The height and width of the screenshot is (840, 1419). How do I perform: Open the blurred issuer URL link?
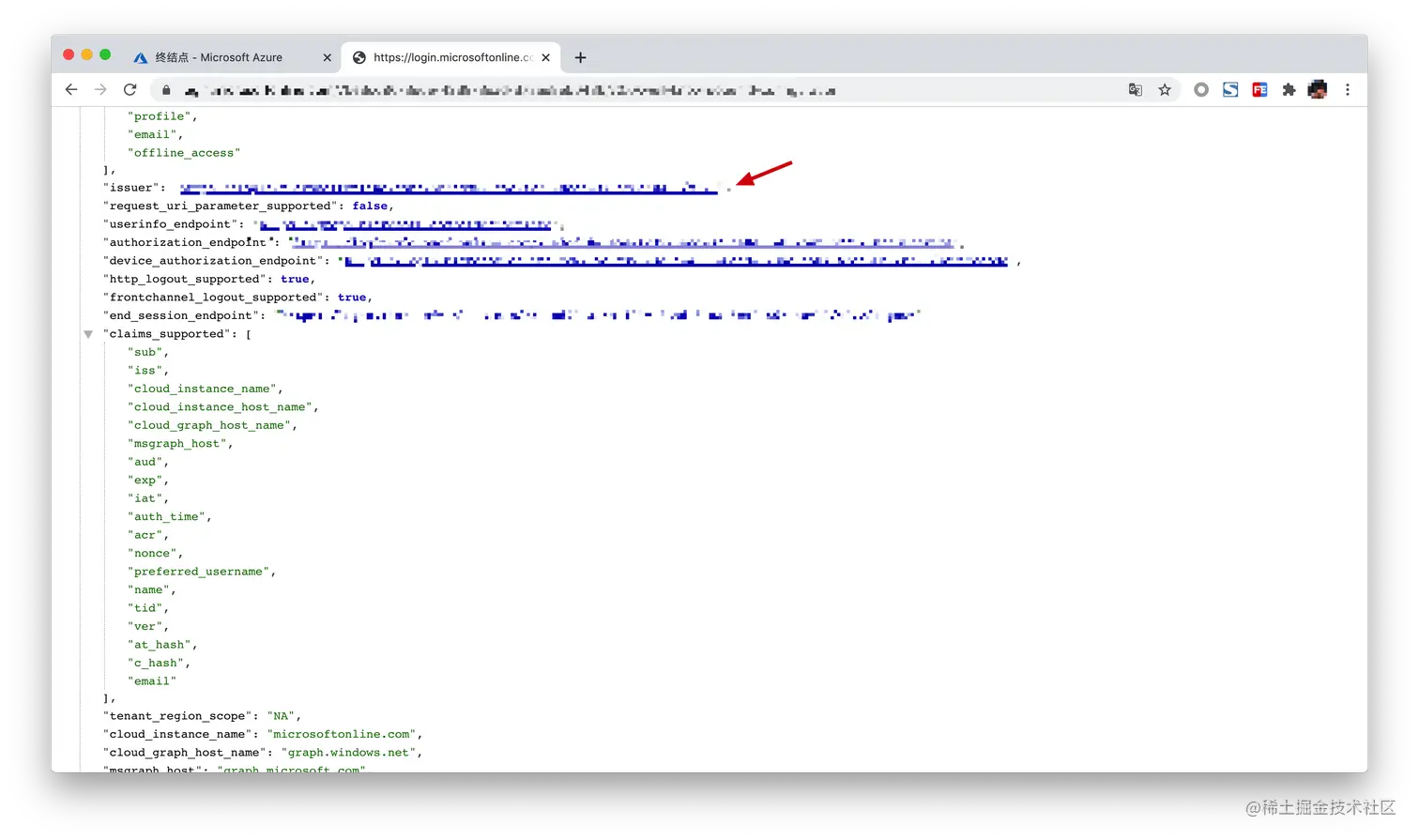(449, 188)
